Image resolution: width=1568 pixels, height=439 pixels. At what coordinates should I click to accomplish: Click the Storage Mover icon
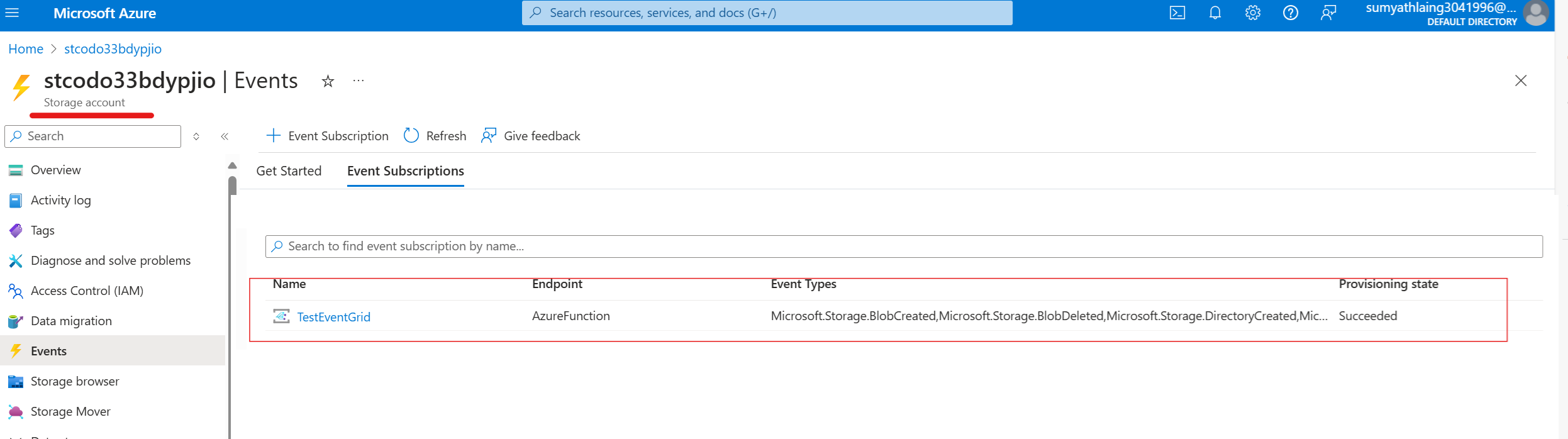(16, 411)
